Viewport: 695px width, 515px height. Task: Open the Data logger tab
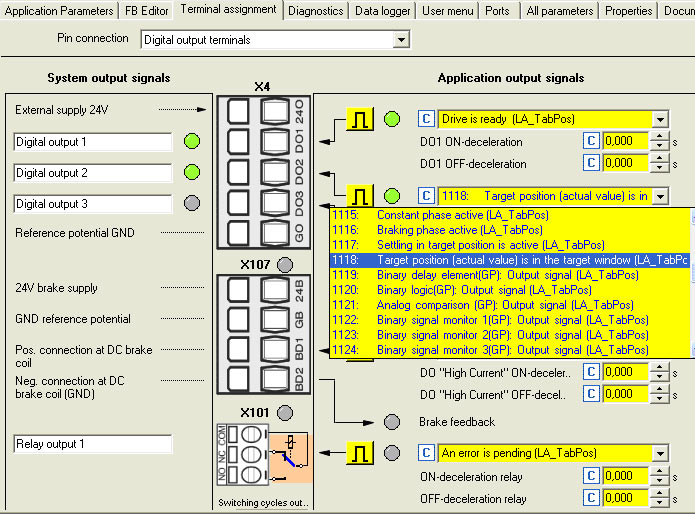(x=383, y=10)
